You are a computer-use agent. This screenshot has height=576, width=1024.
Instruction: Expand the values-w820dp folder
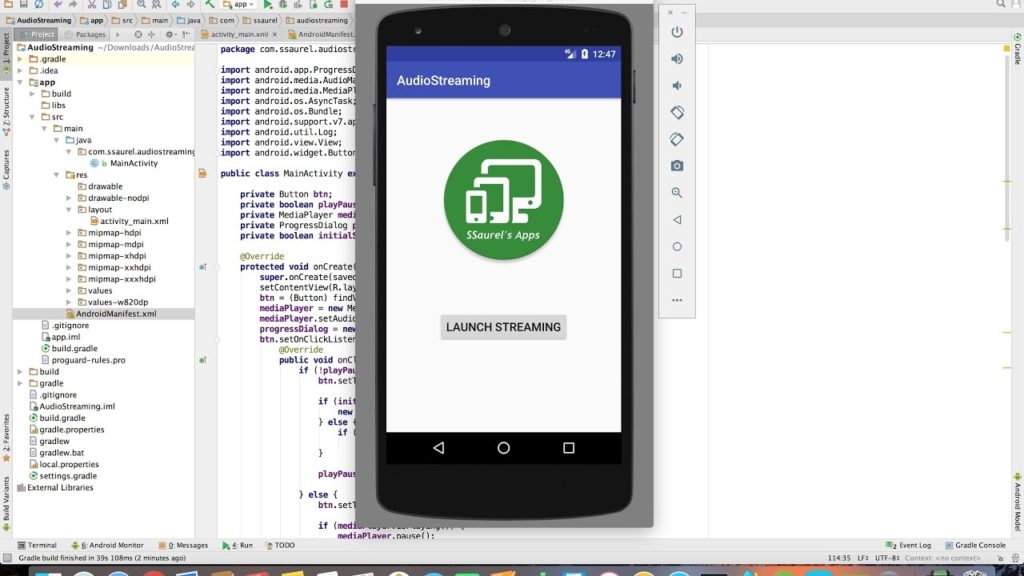pyautogui.click(x=69, y=302)
